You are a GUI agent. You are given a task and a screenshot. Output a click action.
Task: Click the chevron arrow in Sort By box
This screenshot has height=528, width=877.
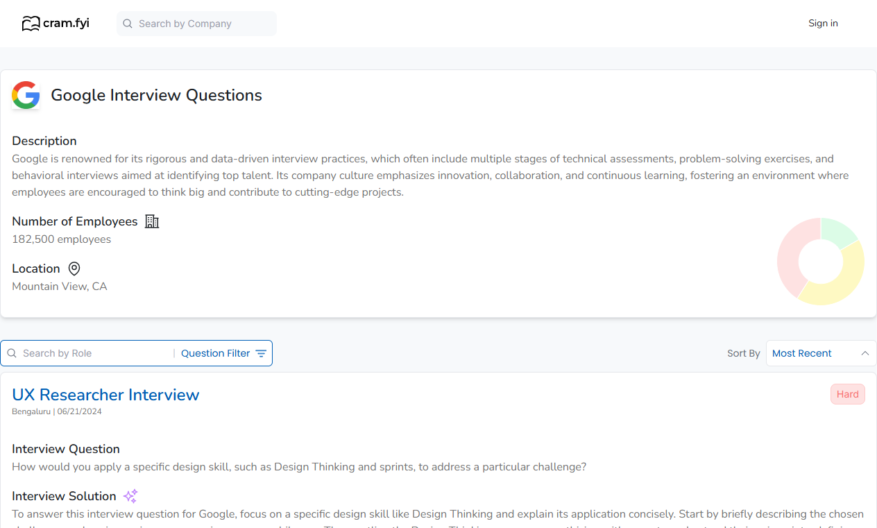(x=865, y=353)
